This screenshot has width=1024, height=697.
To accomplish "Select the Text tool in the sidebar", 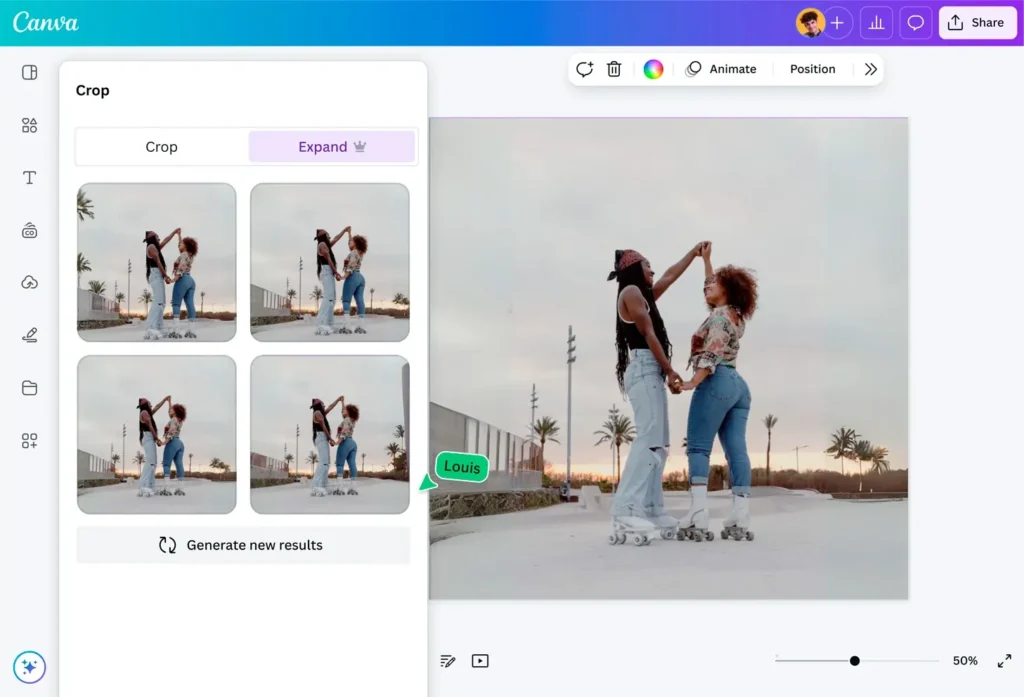I will tap(29, 177).
